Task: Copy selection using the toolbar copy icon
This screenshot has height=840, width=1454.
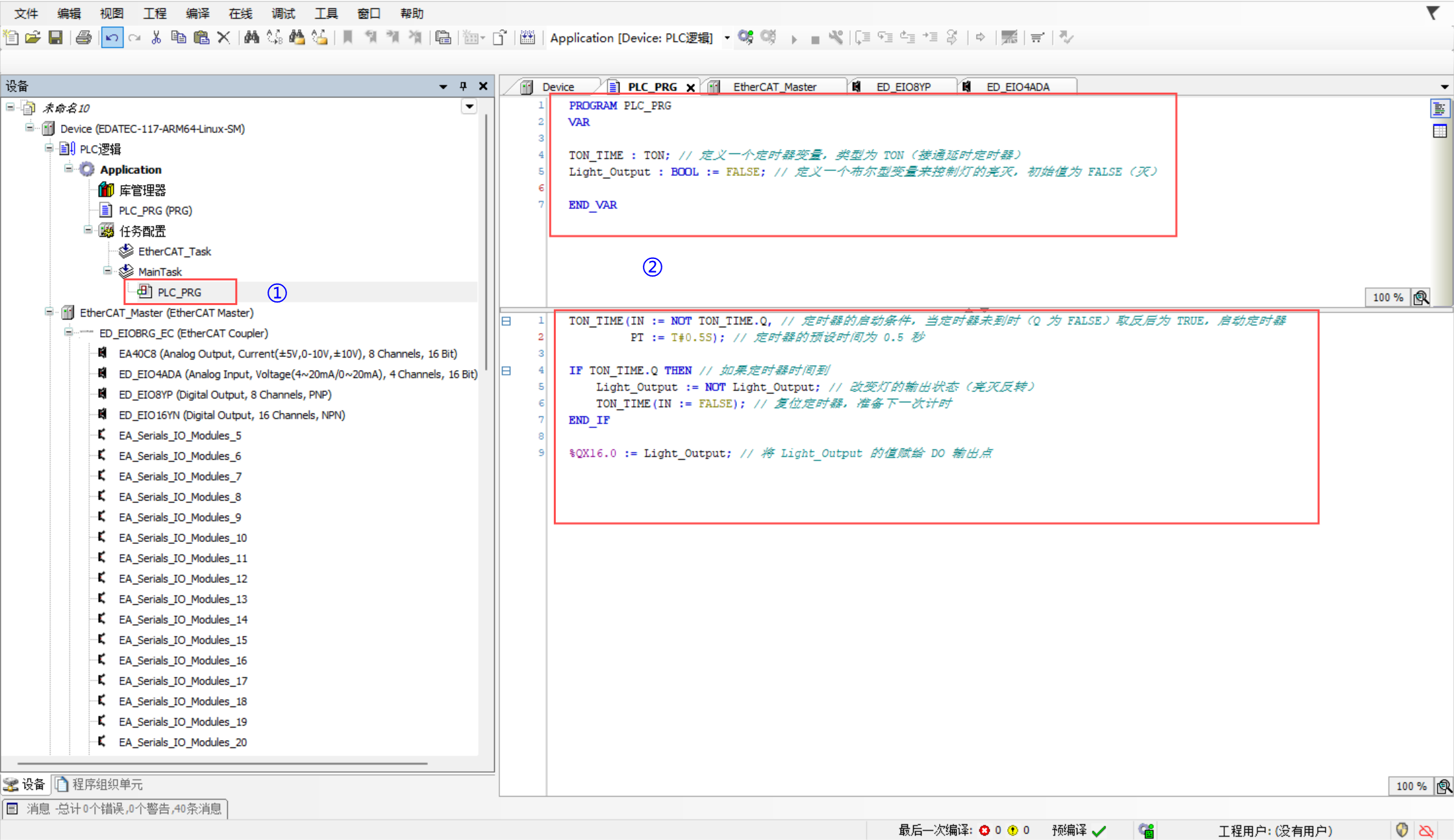Action: pos(178,38)
